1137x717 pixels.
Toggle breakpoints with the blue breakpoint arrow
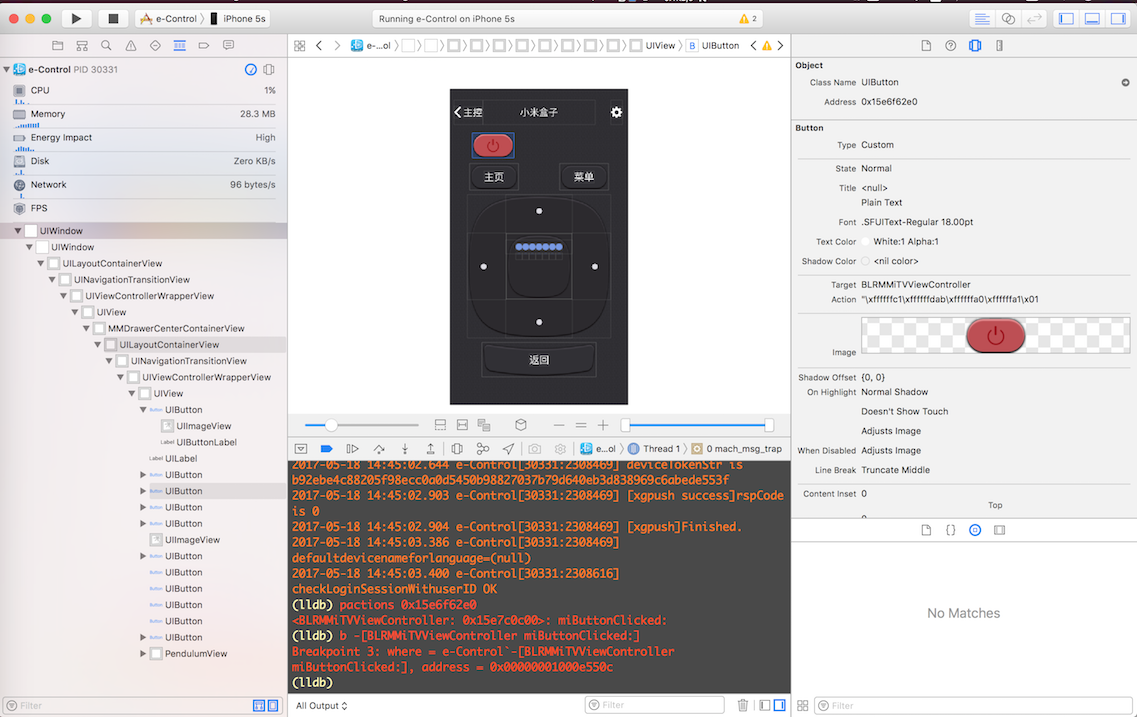point(326,448)
